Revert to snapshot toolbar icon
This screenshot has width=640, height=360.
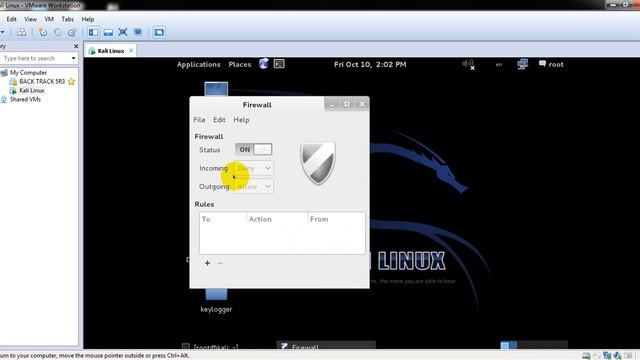pyautogui.click(x=58, y=32)
